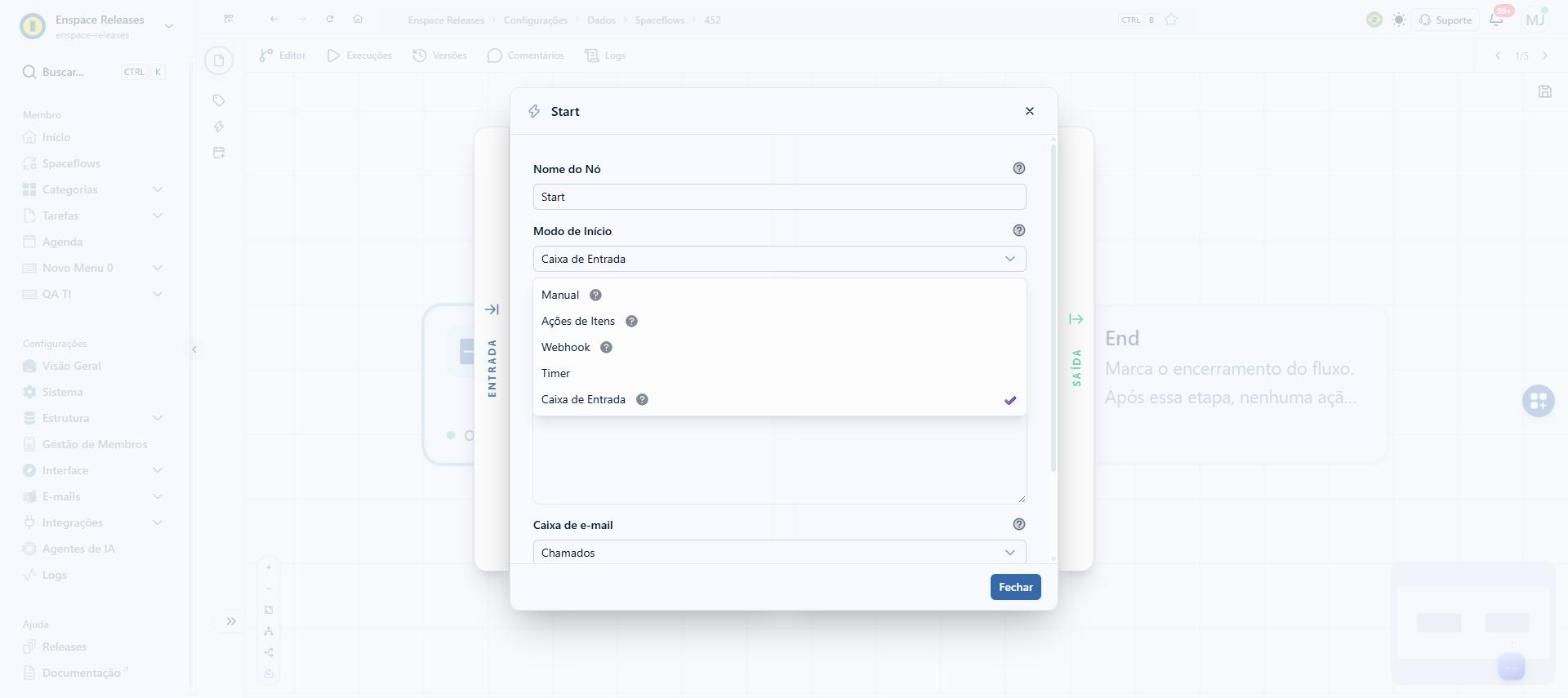This screenshot has width=1568, height=698.
Task: Click the save diskette icon on canvas
Action: pyautogui.click(x=1545, y=92)
